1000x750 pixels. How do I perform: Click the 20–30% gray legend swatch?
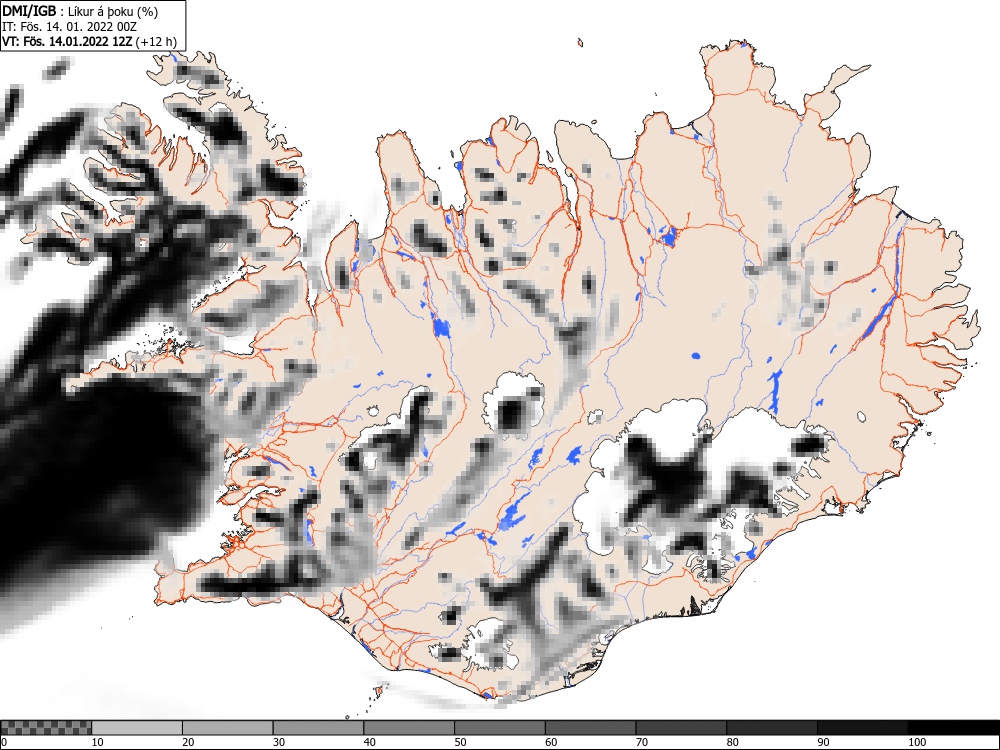227,728
